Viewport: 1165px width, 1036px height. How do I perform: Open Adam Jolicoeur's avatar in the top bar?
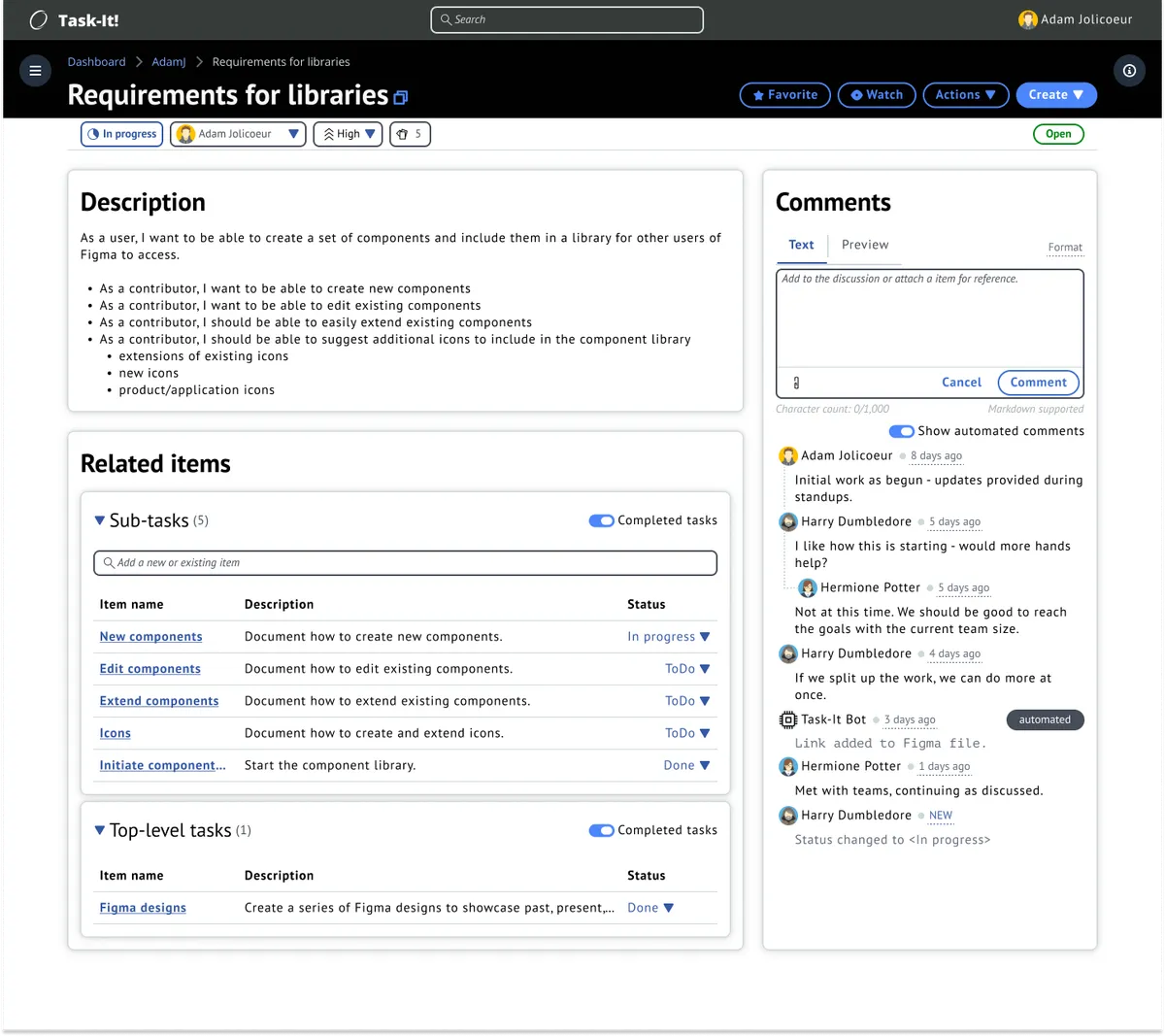point(1028,18)
